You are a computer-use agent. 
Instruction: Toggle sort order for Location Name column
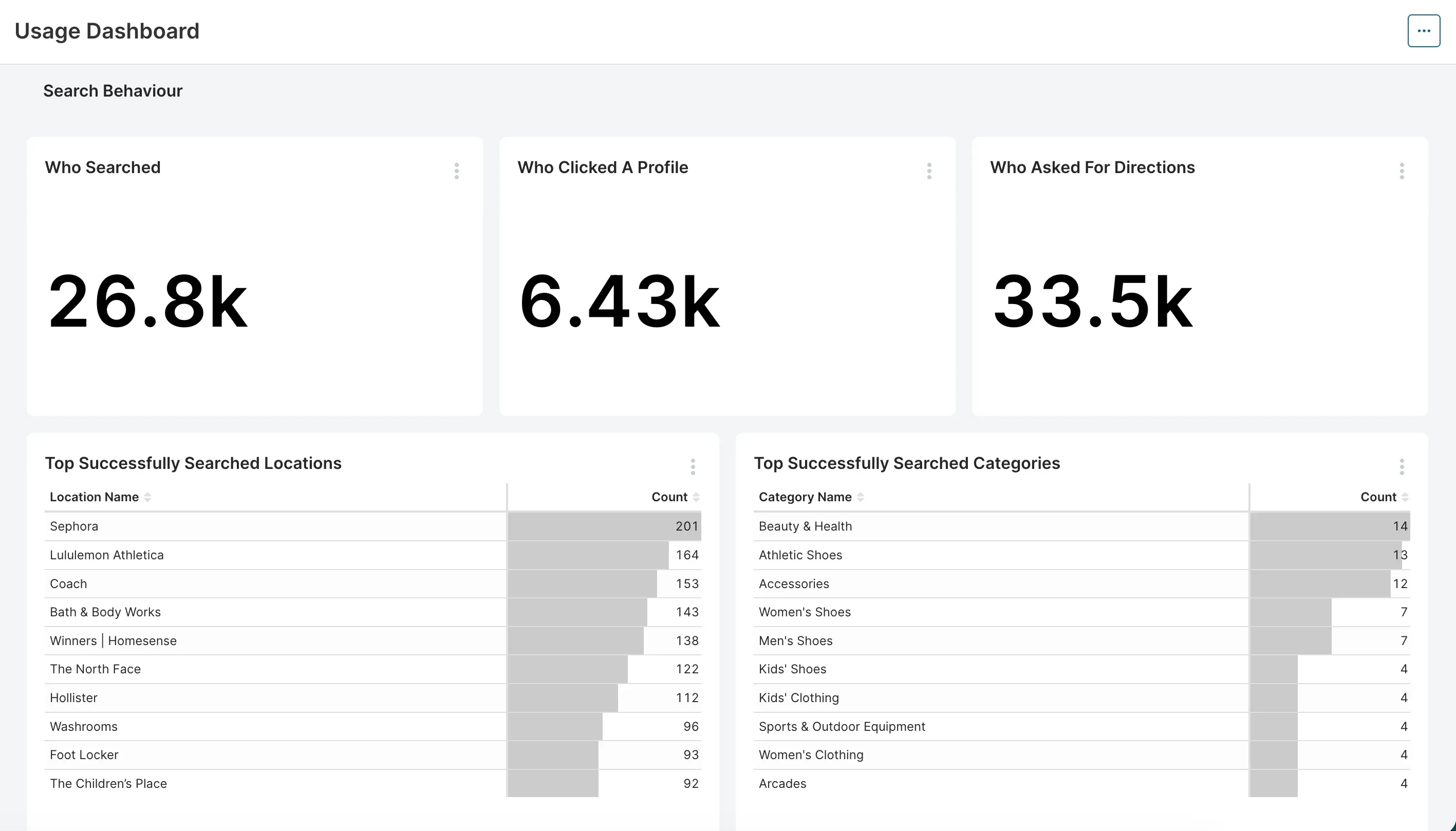tap(149, 497)
